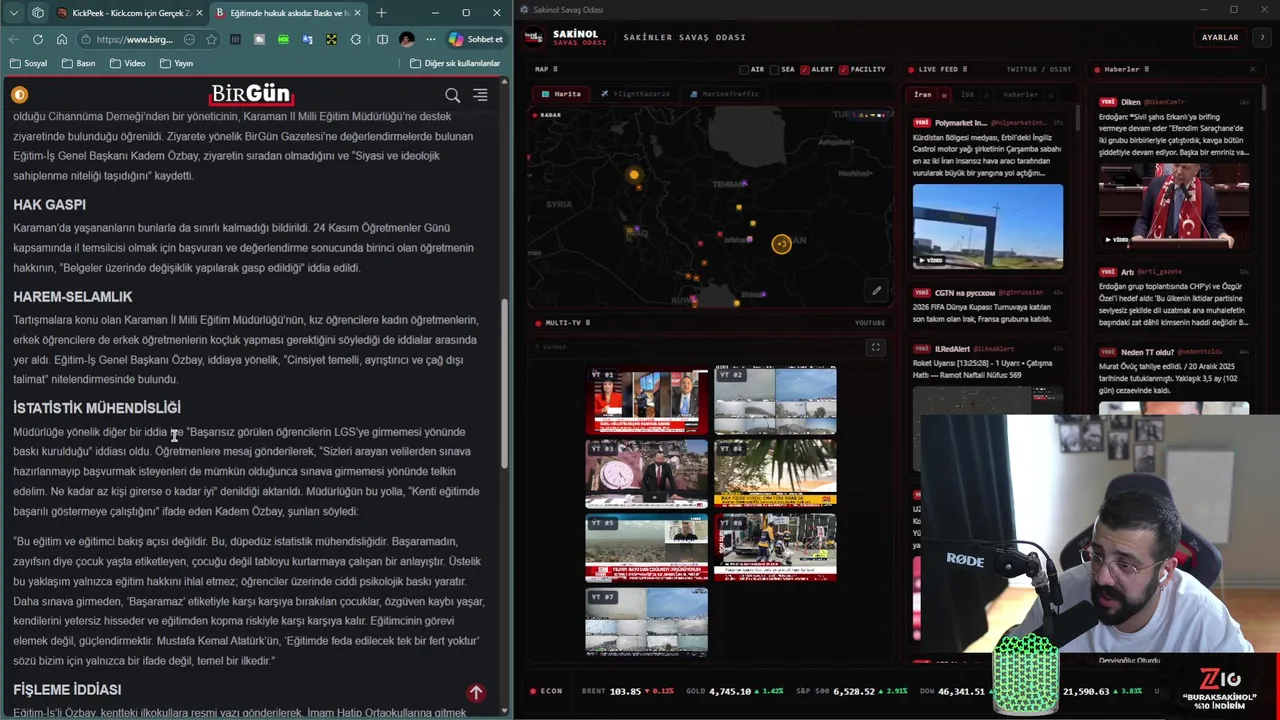Viewport: 1280px width, 720px height.
Task: Click the translate extension icon
Action: tap(307, 39)
